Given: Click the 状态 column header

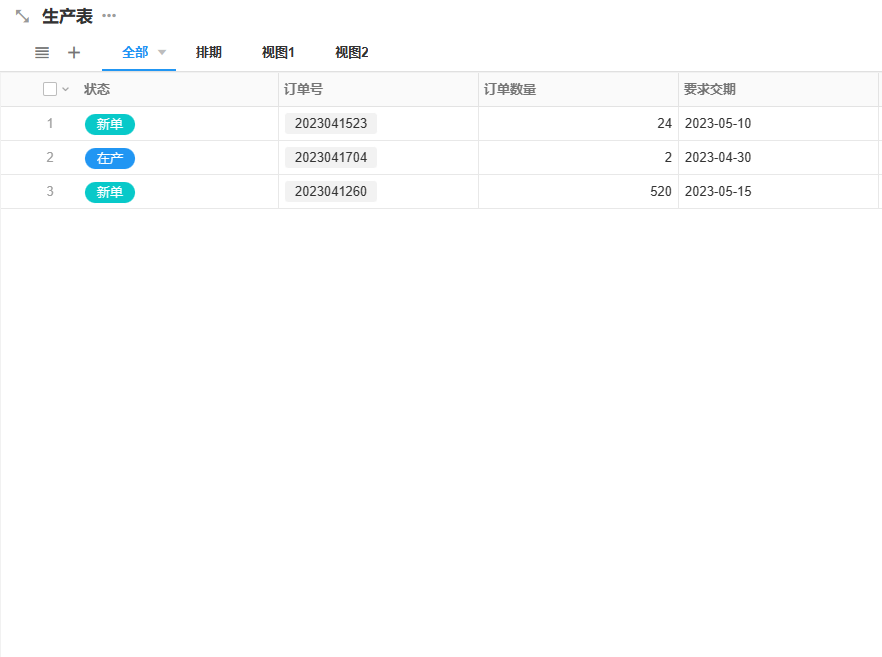Looking at the screenshot, I should [x=97, y=89].
